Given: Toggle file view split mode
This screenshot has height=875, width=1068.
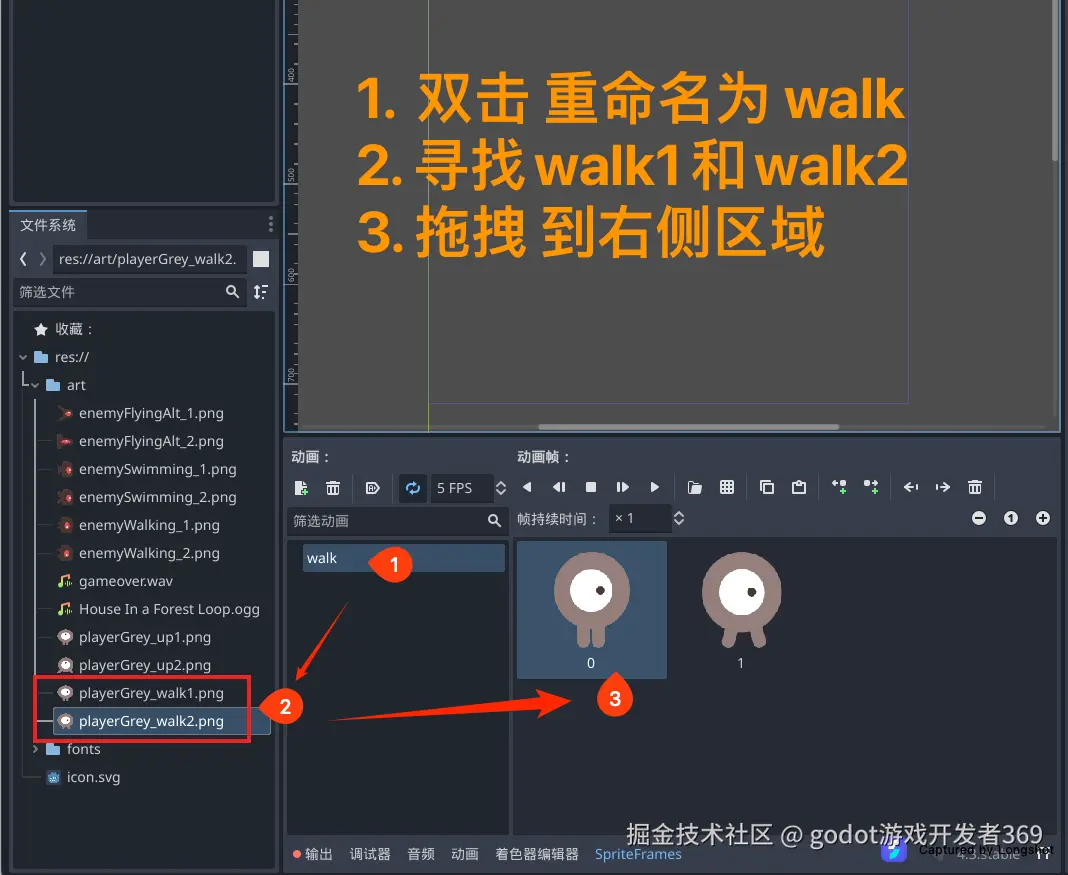Looking at the screenshot, I should (261, 259).
